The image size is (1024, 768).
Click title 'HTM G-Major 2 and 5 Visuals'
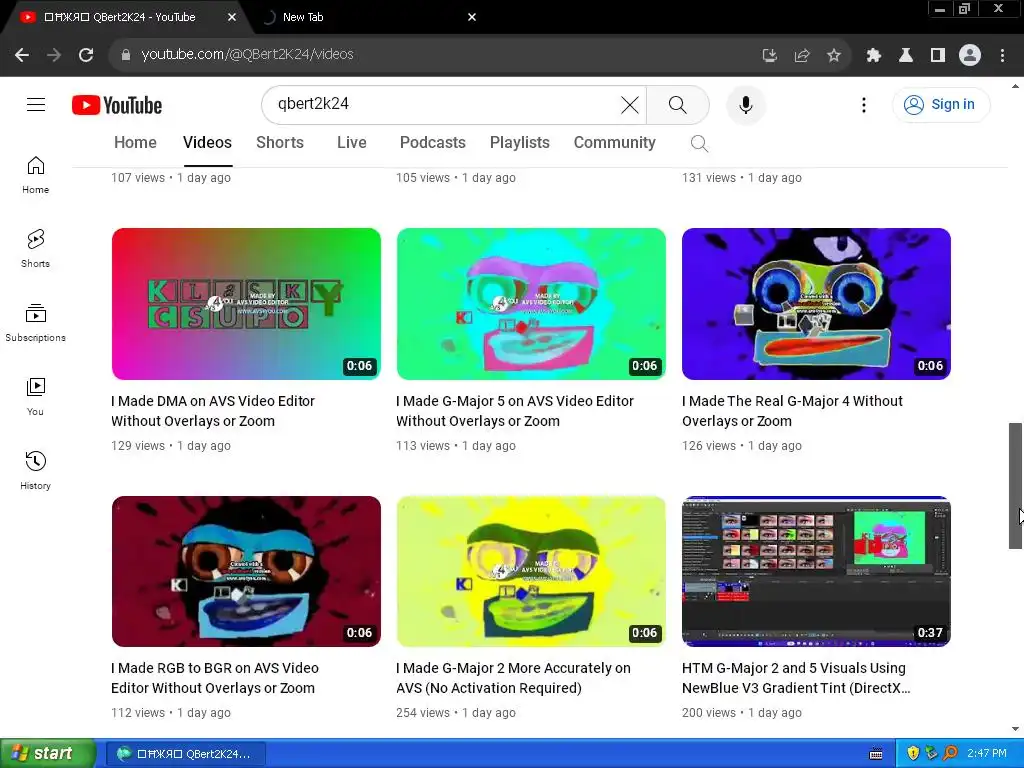[x=796, y=678]
